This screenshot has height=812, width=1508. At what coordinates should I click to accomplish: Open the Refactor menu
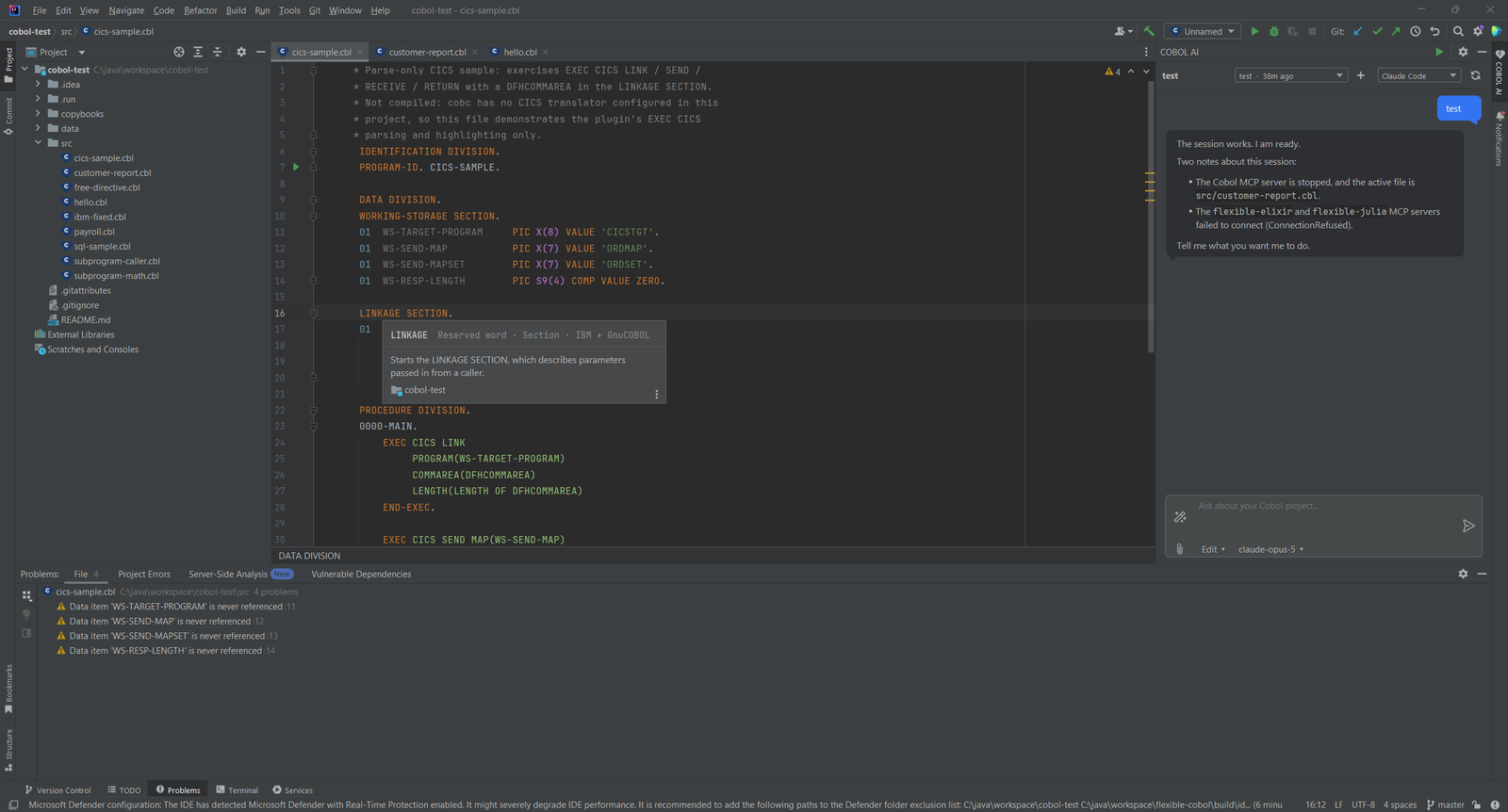200,10
